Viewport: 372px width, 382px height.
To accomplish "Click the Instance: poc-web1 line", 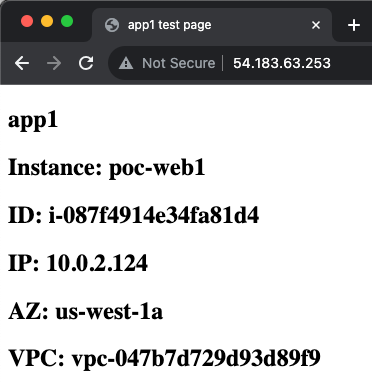I will [106, 167].
